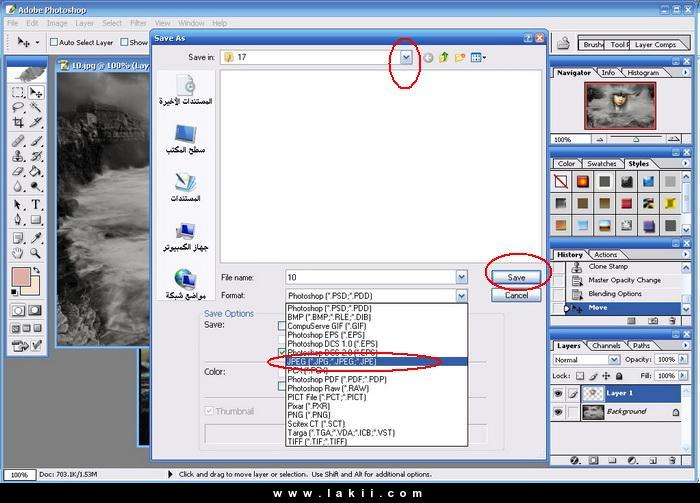Open the My Computer place in sidebar

(185, 236)
